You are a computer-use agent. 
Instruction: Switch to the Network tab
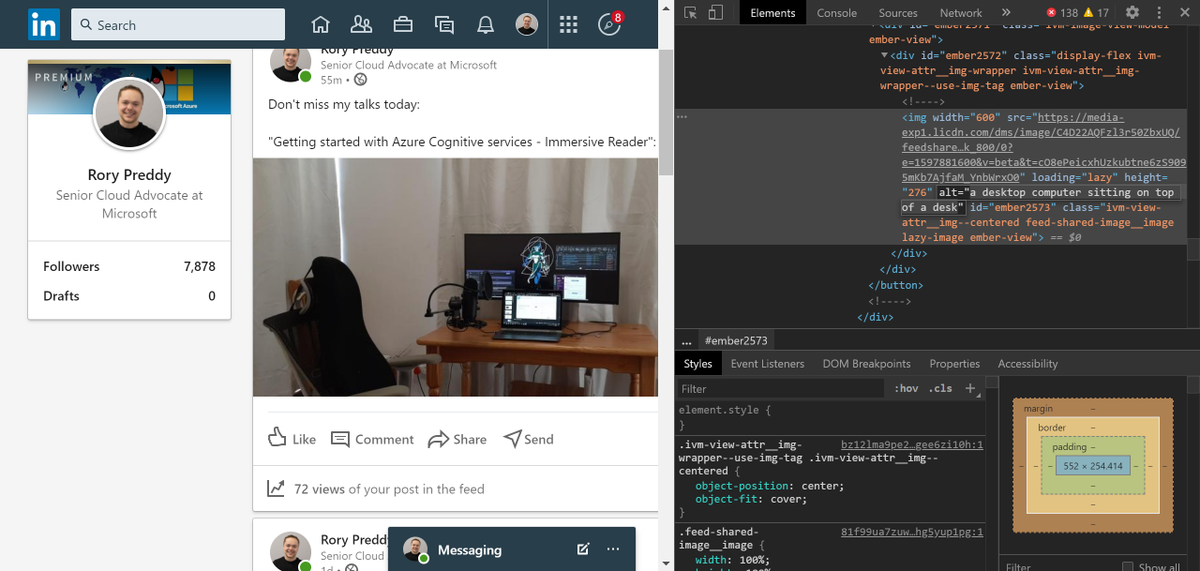click(961, 13)
